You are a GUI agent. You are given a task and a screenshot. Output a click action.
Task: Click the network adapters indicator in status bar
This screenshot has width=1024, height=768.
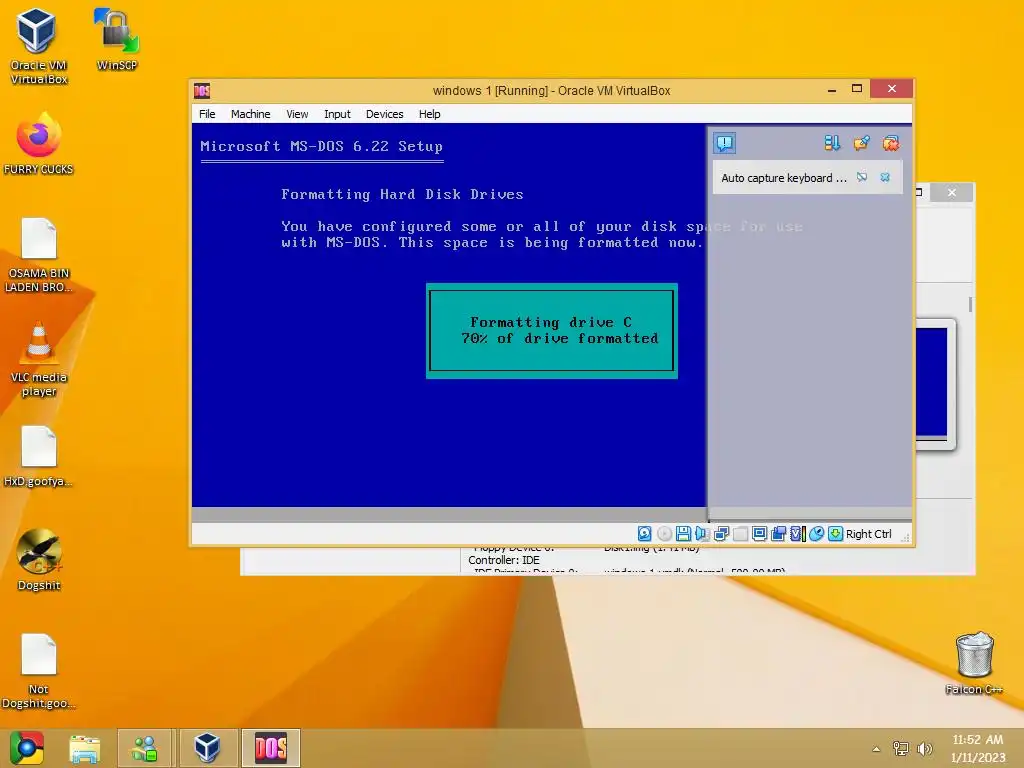click(722, 534)
